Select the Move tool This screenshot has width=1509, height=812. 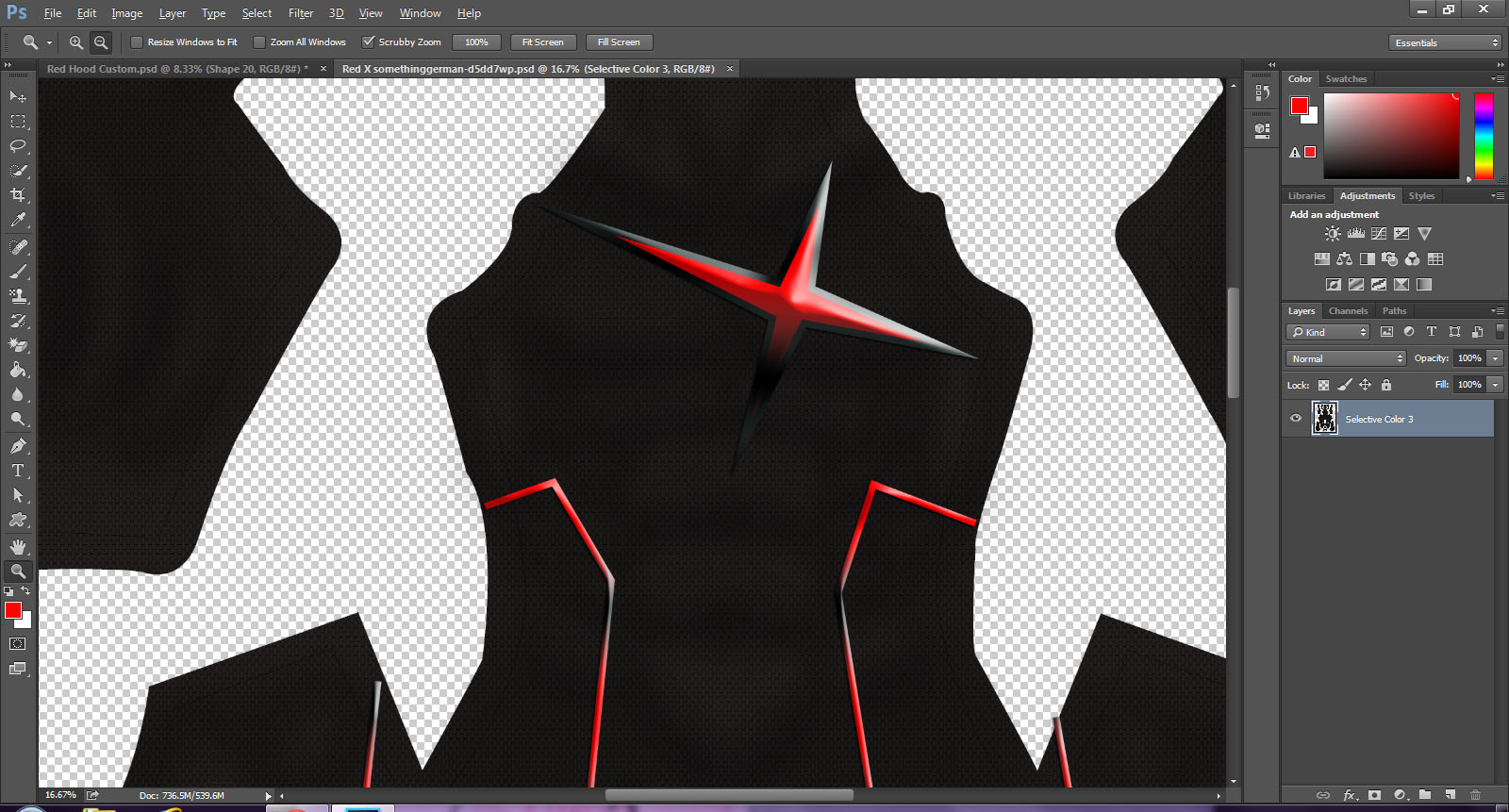18,96
